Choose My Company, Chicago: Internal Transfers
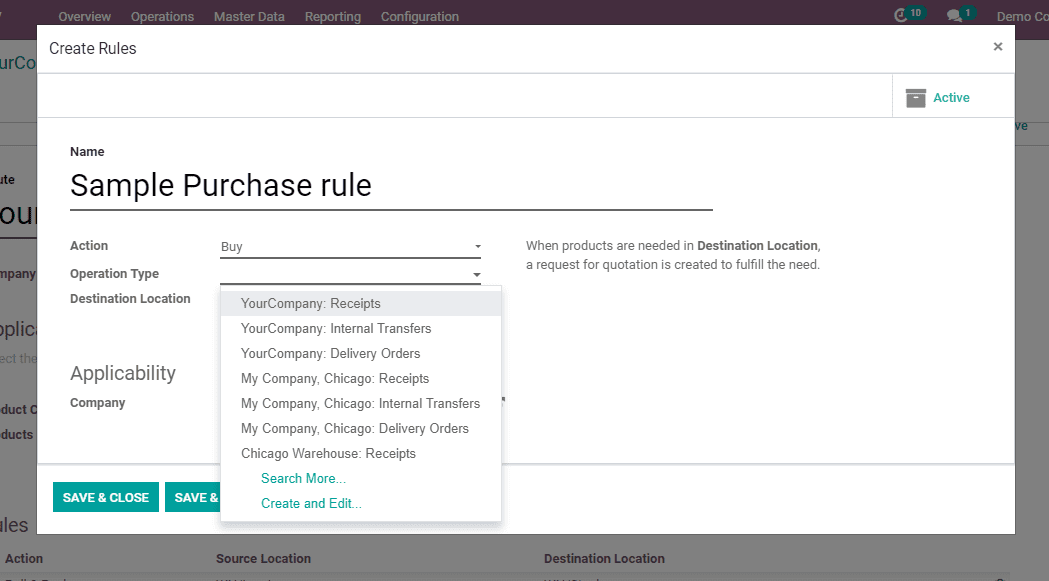Screen dimensions: 1049x581 click(361, 404)
